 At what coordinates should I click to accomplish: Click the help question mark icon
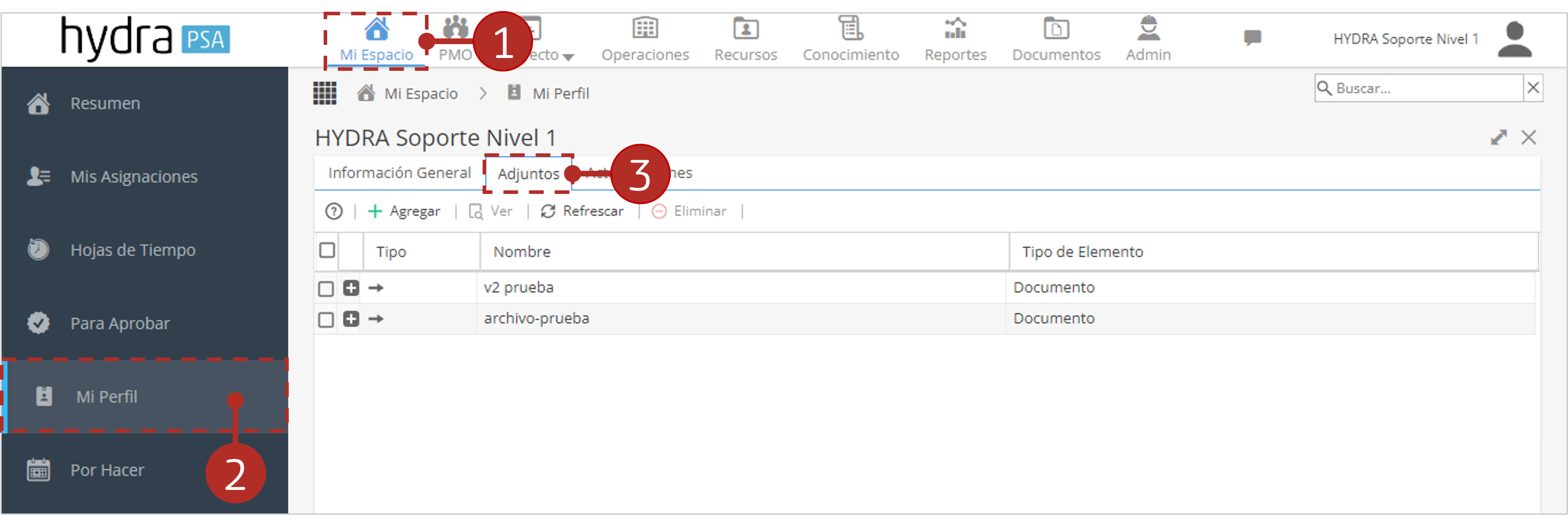[x=334, y=211]
